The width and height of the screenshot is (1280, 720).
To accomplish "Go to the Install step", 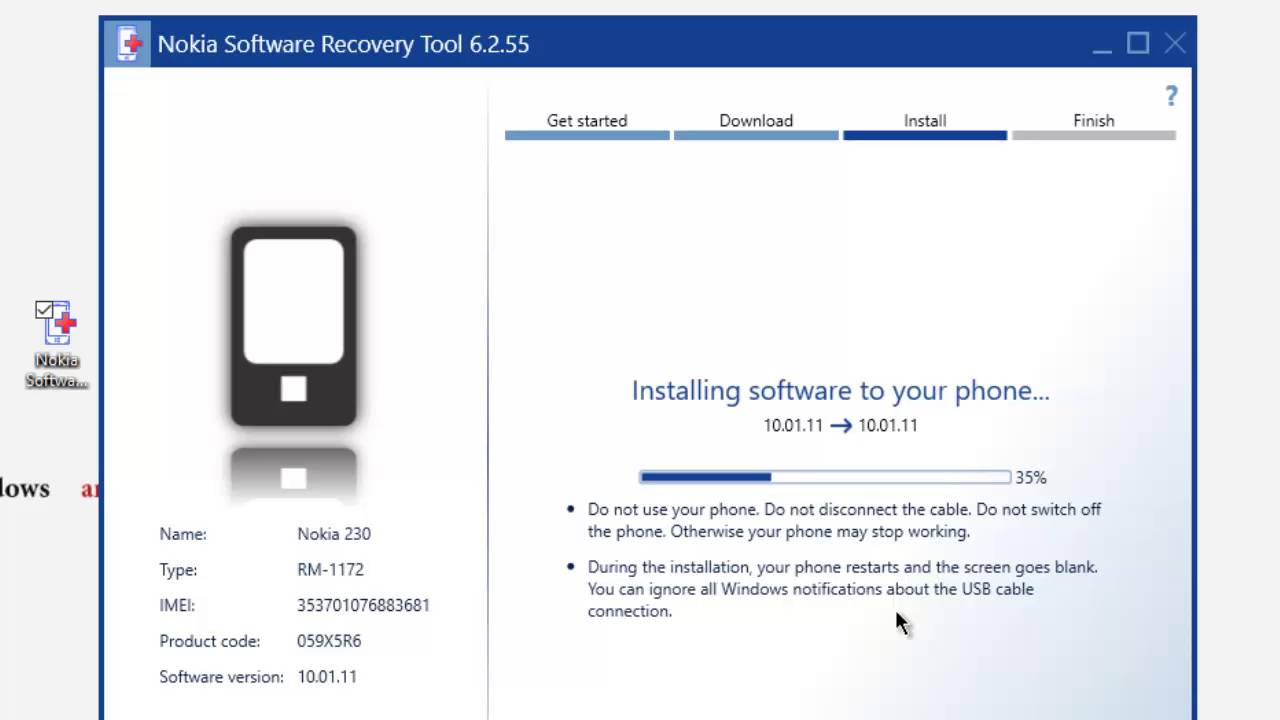I will point(925,125).
